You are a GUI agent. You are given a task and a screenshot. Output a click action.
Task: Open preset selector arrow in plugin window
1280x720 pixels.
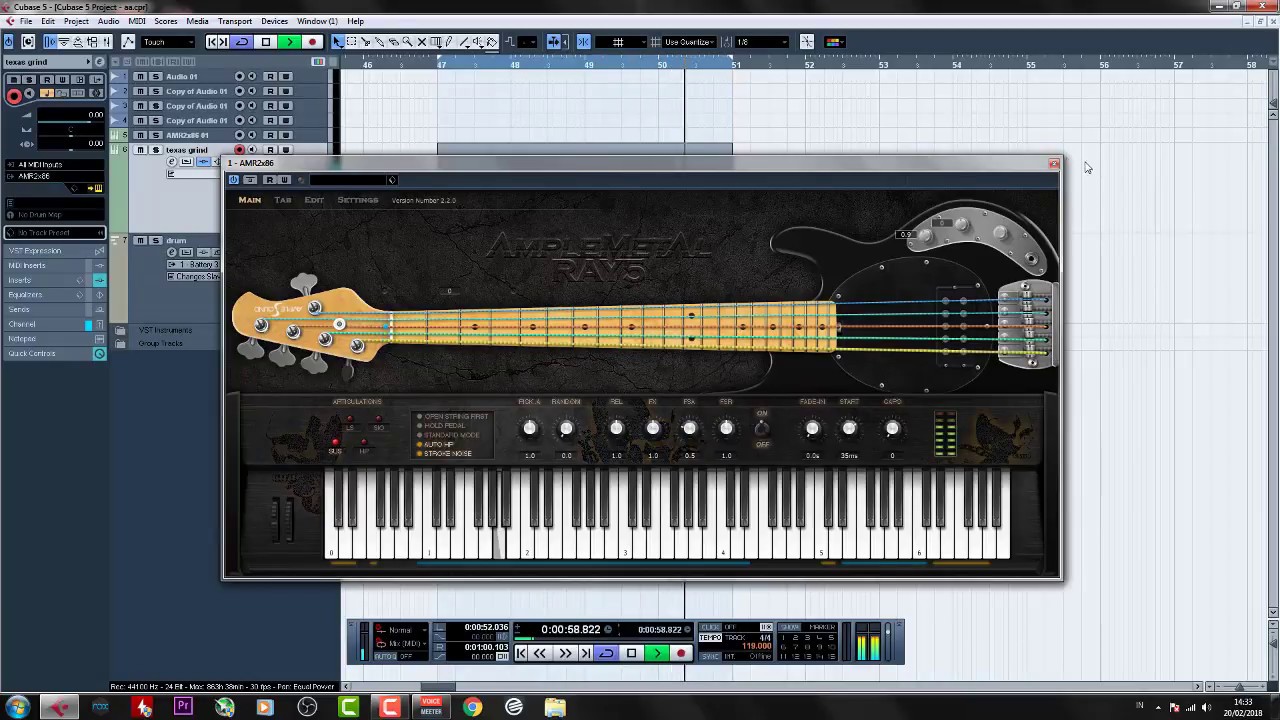(x=392, y=180)
